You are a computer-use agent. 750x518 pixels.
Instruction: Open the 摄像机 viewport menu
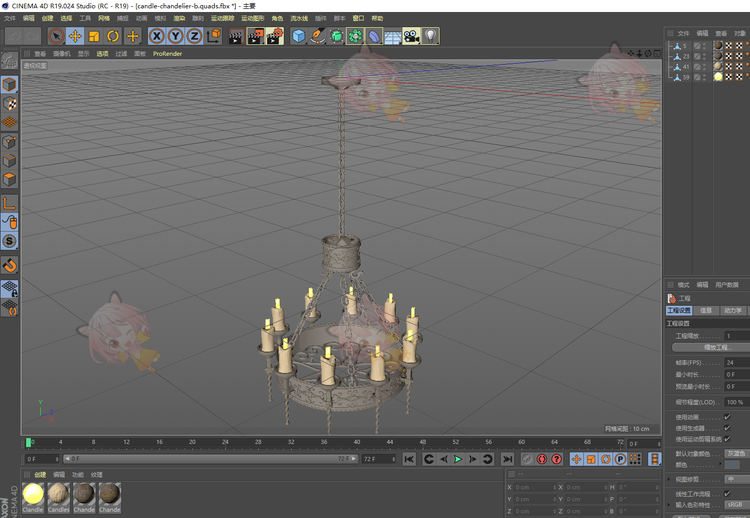click(62, 54)
